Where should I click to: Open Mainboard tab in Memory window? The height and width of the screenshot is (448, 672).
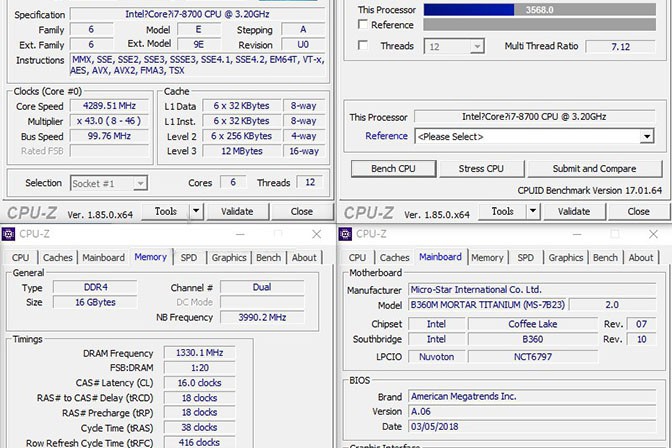coord(103,258)
